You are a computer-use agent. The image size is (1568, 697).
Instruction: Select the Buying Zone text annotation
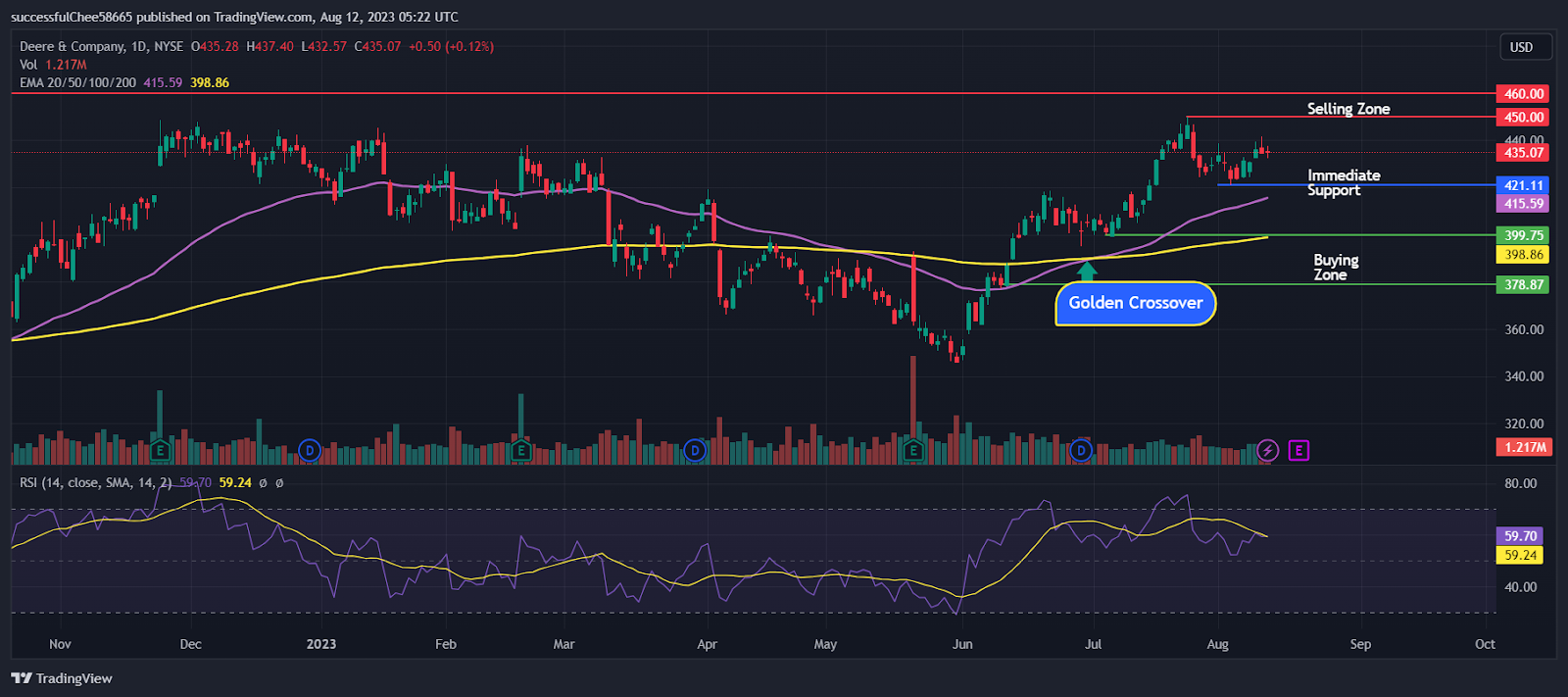pyautogui.click(x=1336, y=268)
